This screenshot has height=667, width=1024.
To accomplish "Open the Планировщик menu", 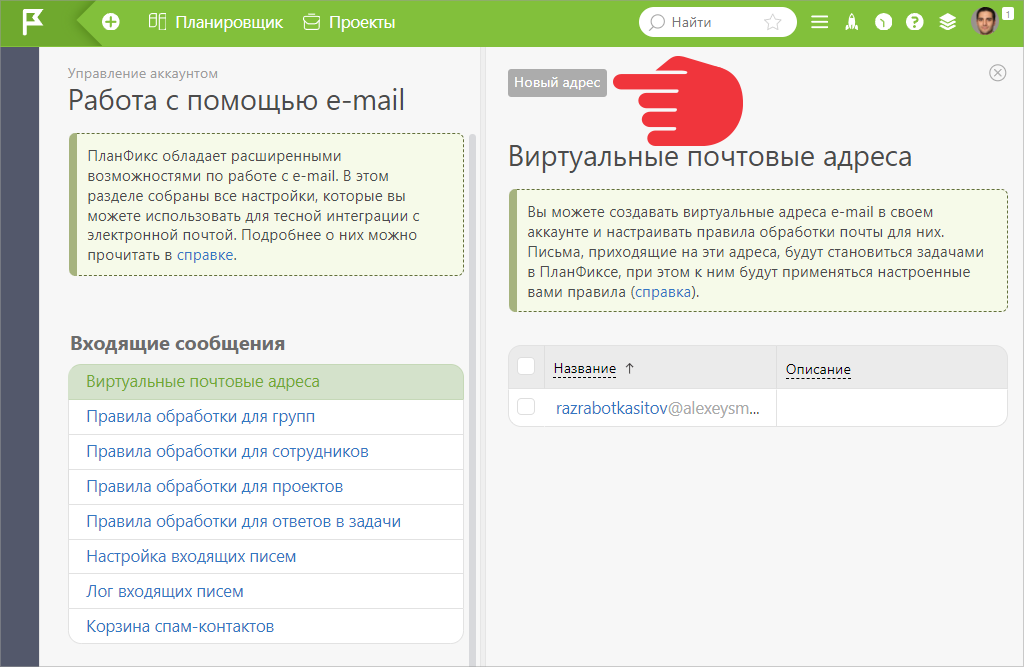I will coord(216,22).
